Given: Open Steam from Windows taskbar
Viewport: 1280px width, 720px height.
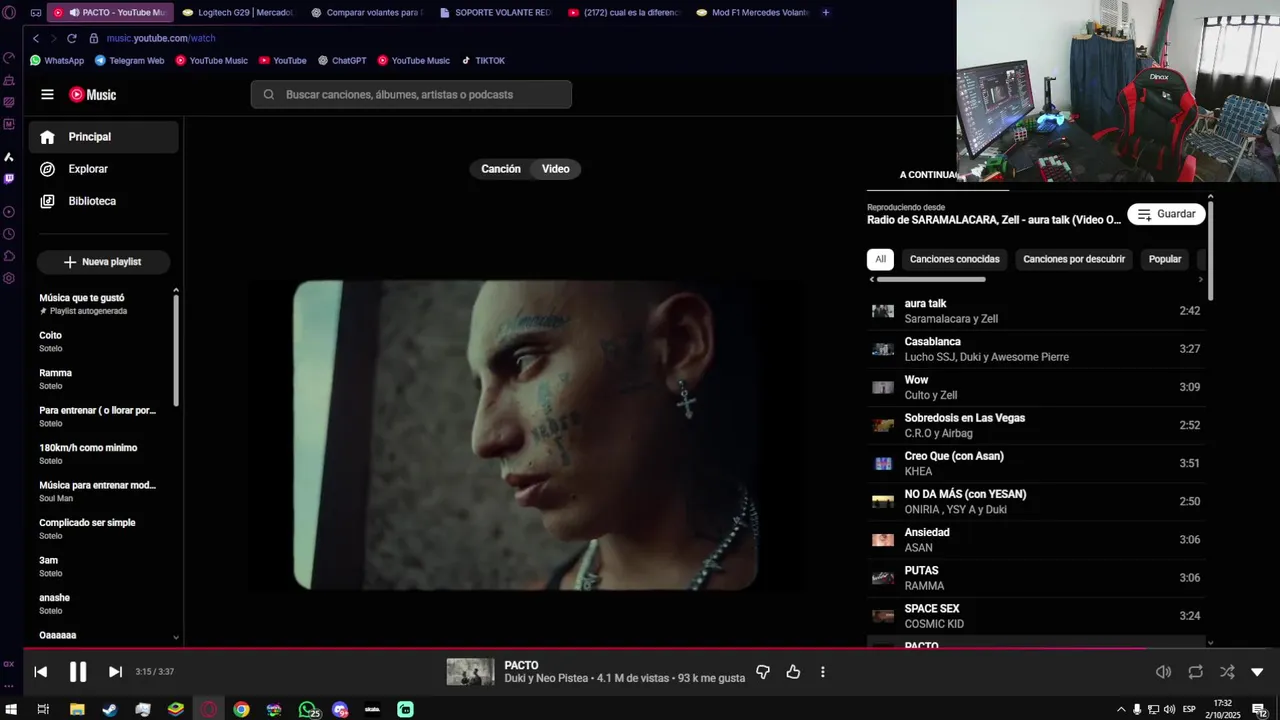Looking at the screenshot, I should pos(109,710).
